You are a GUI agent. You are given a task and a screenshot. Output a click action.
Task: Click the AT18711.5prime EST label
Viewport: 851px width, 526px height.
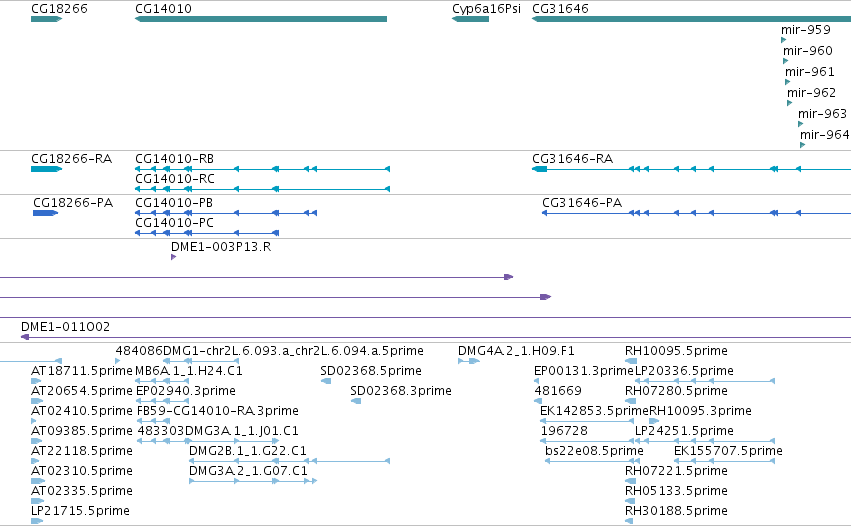[x=82, y=371]
